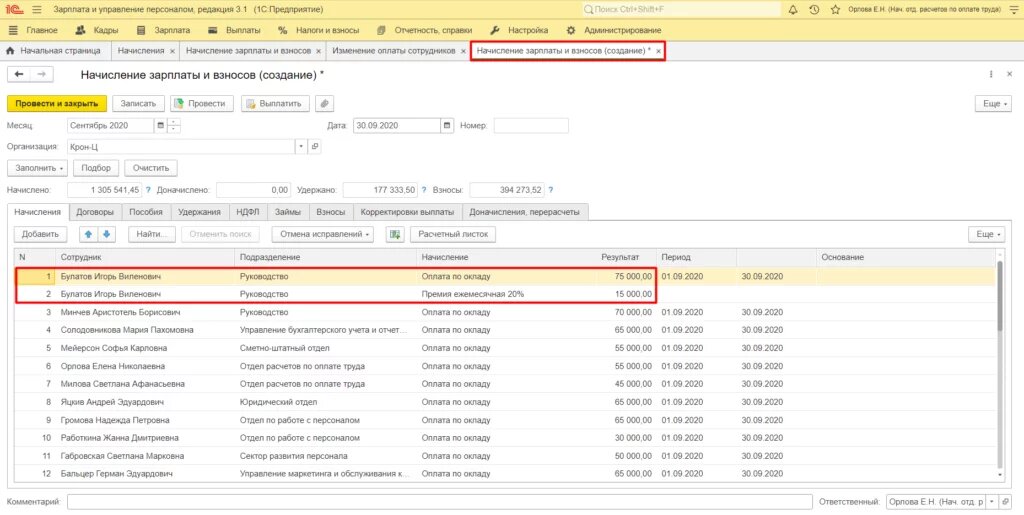Click the help question mark next to Начислено
The width and height of the screenshot is (1024, 515).
[148, 190]
